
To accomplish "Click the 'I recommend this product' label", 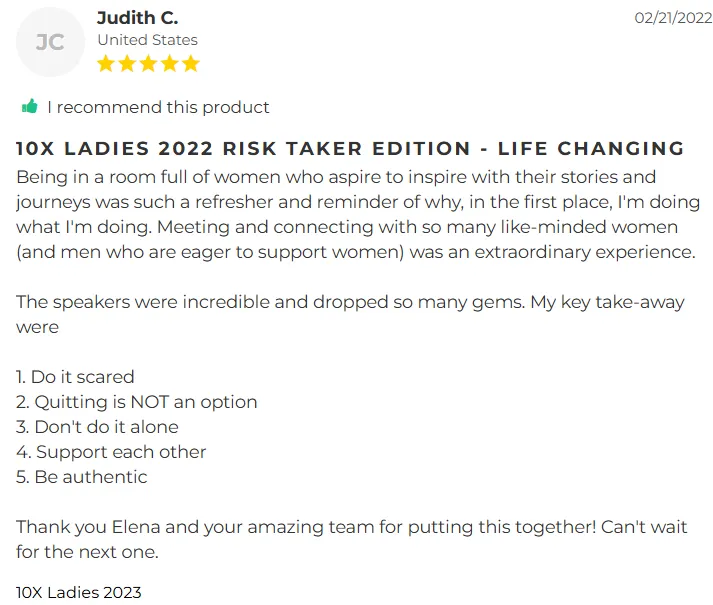I will pyautogui.click(x=158, y=107).
